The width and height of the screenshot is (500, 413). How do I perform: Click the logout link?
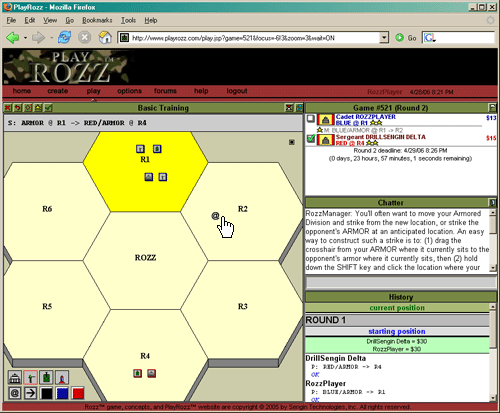coord(237,91)
